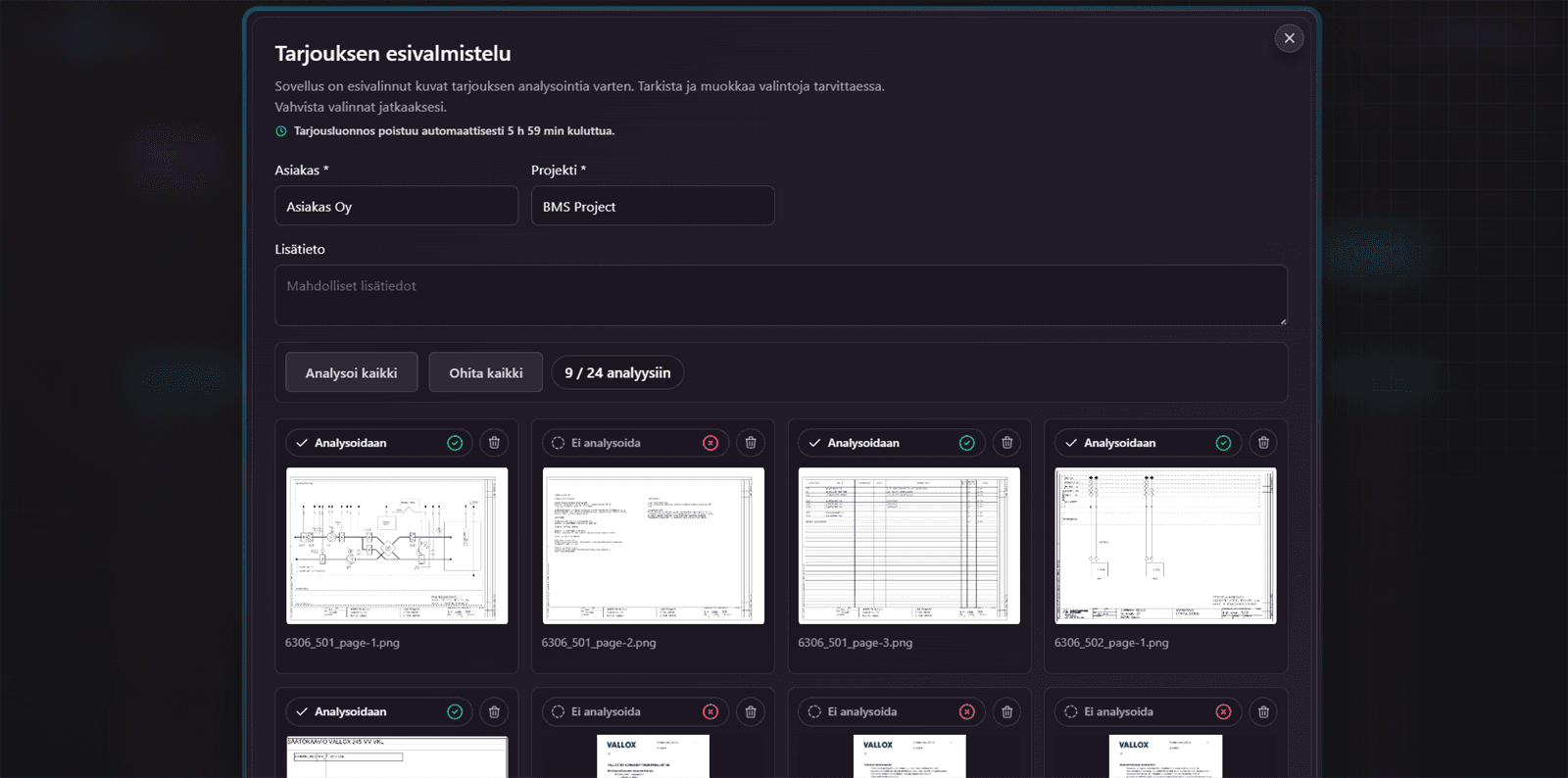The width and height of the screenshot is (1568, 778).
Task: Close the Tarjouksen esivalmistelu dialog
Action: pyautogui.click(x=1289, y=38)
